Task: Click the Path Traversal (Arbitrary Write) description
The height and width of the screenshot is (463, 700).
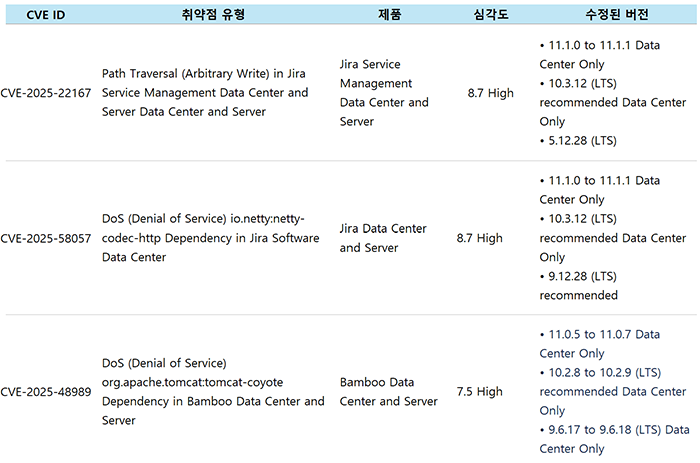Action: [205, 93]
